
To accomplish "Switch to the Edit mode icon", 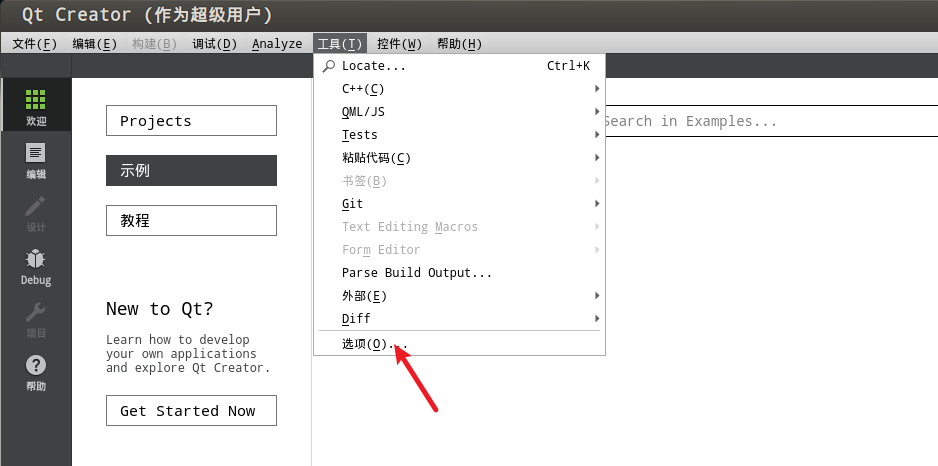I will pyautogui.click(x=36, y=153).
